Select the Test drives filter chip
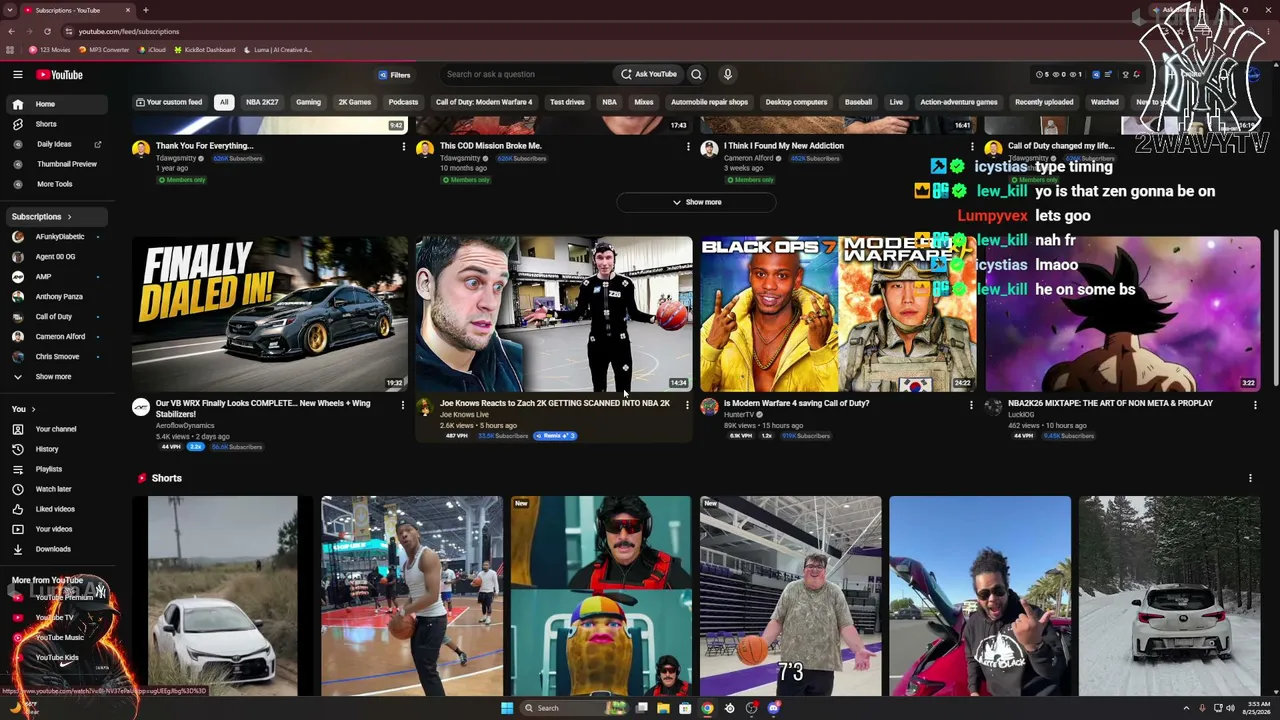This screenshot has width=1280, height=720. coord(567,102)
